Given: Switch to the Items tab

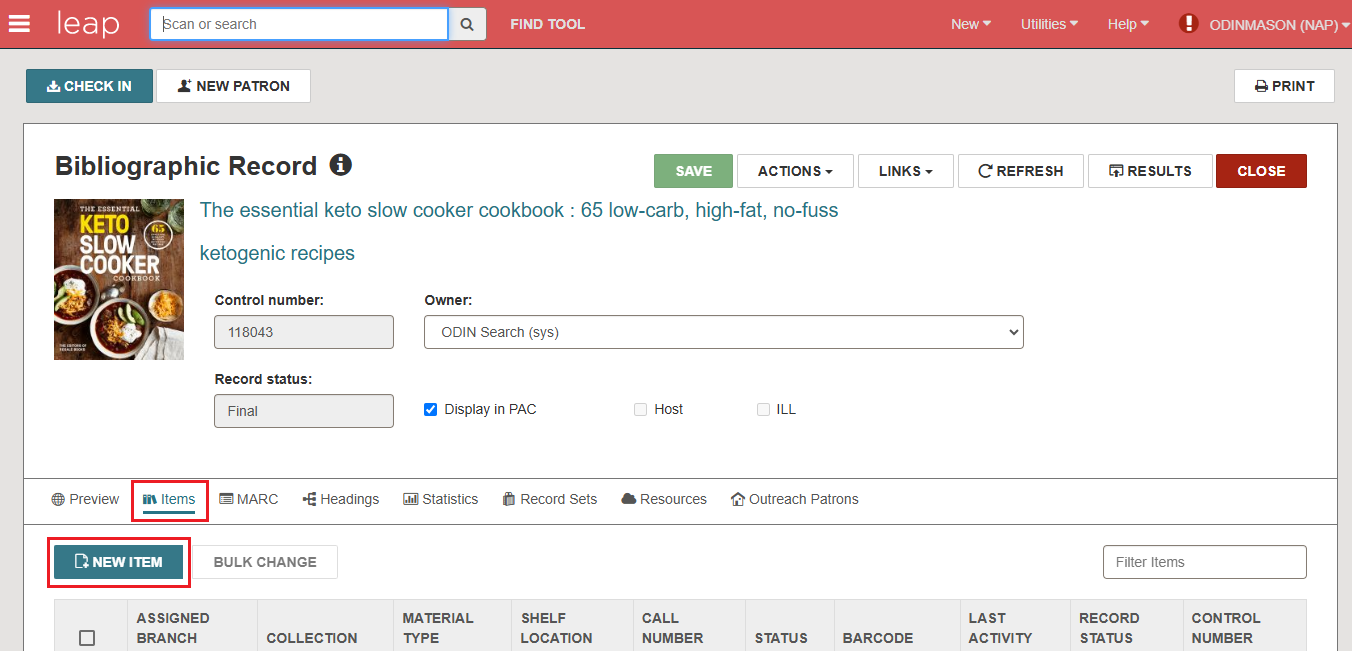Looking at the screenshot, I should [x=169, y=499].
